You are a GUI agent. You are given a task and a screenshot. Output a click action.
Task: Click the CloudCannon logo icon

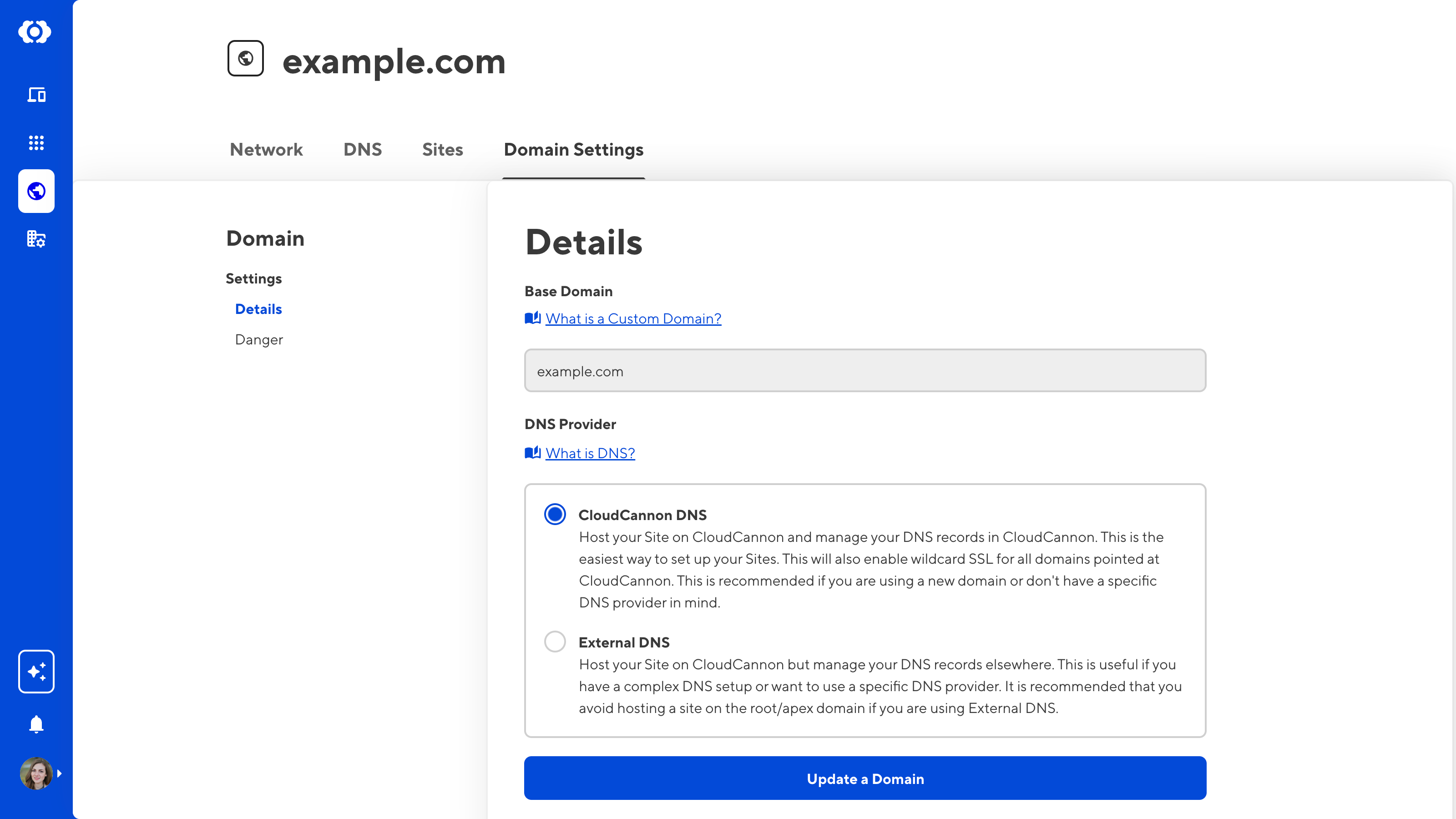coord(35,32)
